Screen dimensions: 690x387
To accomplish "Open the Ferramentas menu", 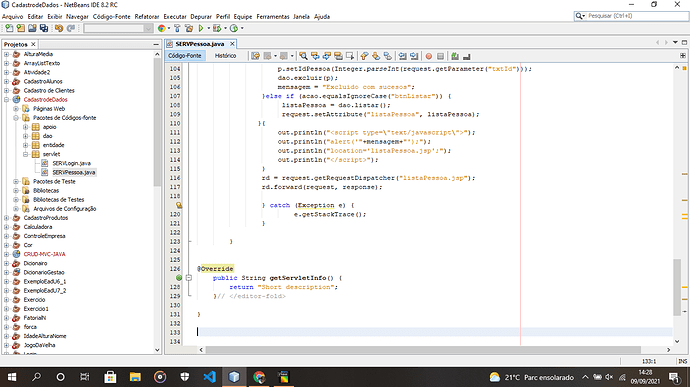I will point(273,17).
